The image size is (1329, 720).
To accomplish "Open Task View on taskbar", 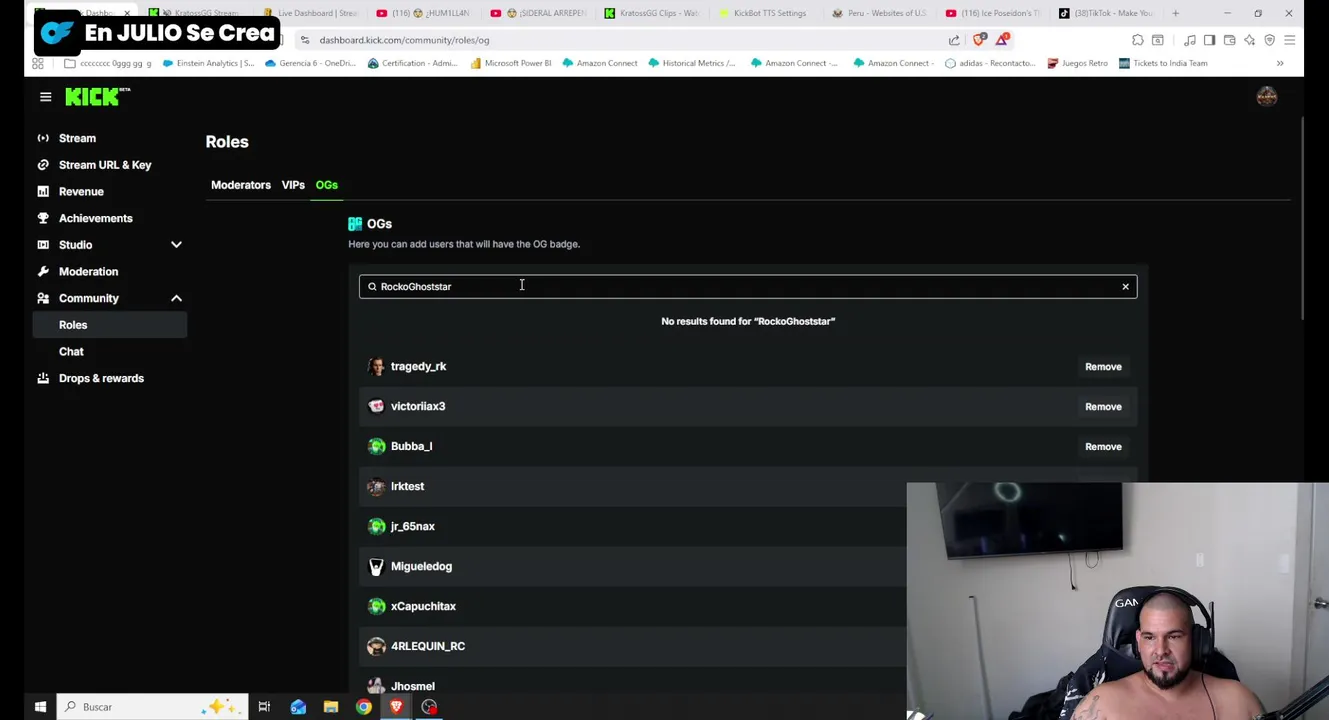I will 264,707.
